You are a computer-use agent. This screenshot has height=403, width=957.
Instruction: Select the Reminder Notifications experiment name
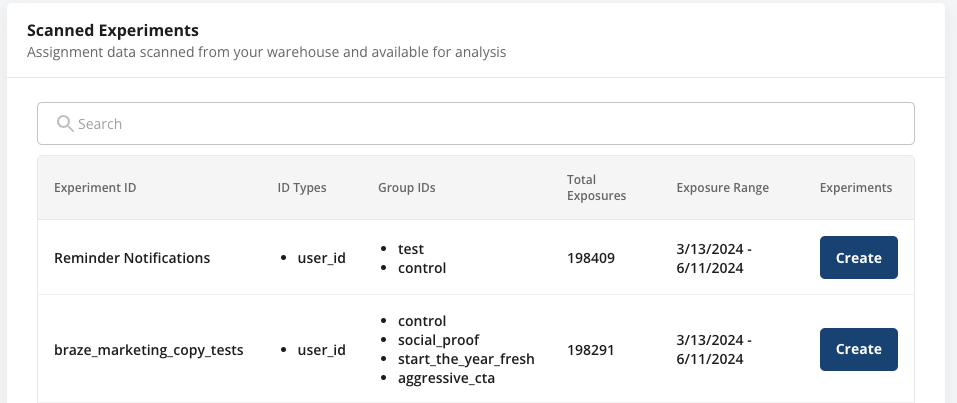tap(132, 258)
